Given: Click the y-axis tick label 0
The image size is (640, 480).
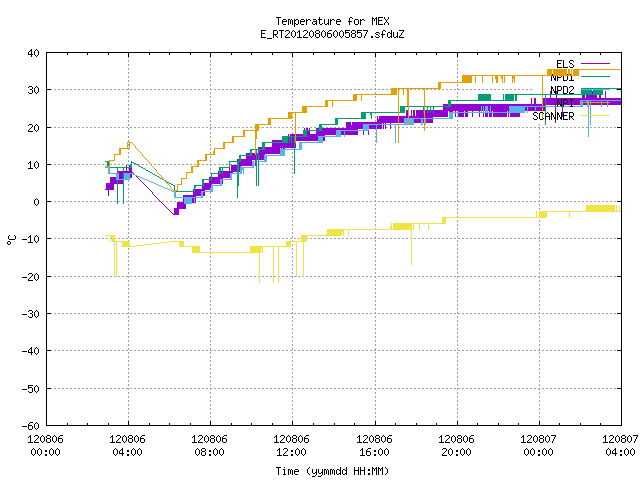Looking at the screenshot, I should click(37, 202).
